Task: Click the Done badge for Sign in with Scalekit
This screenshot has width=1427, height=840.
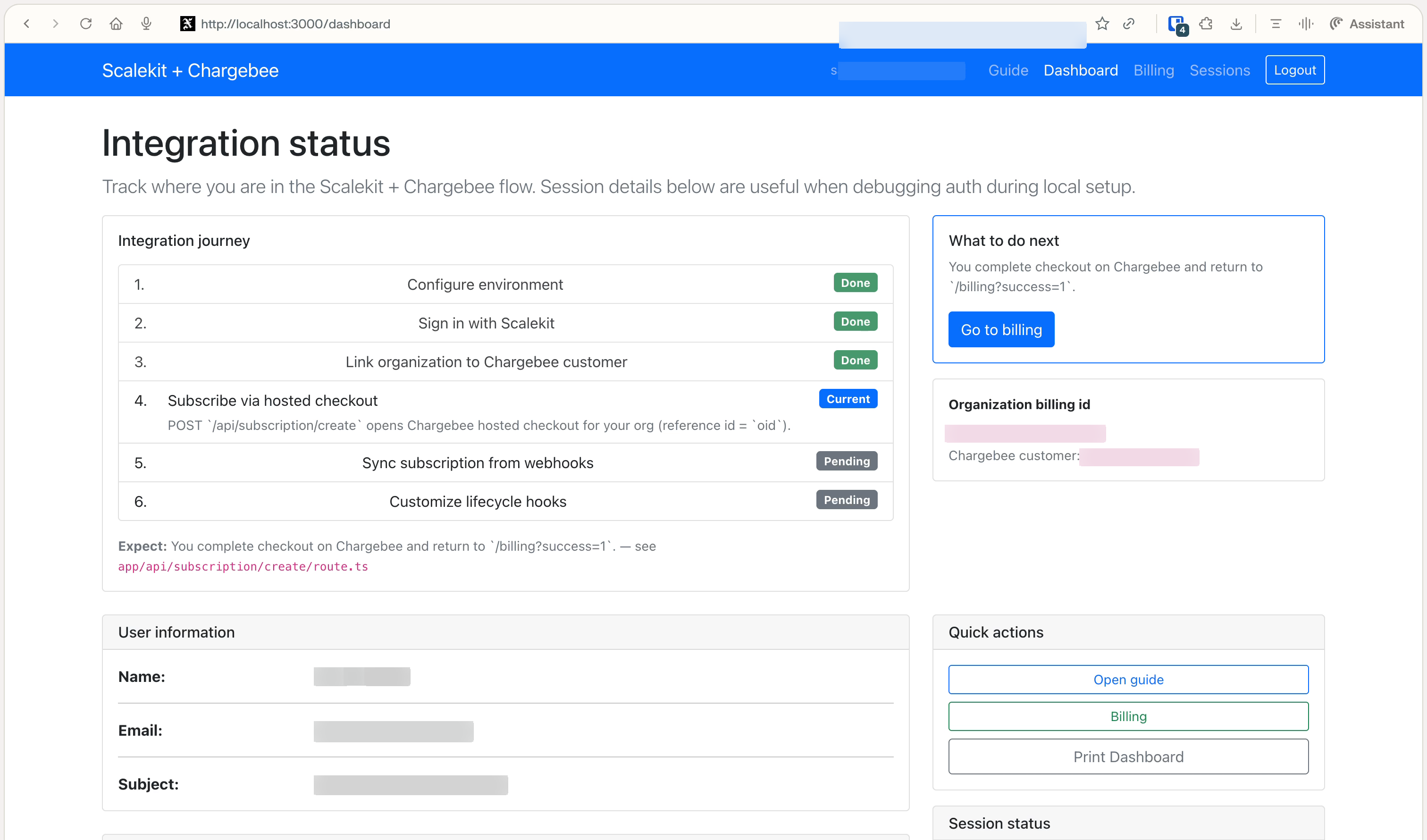Action: pyautogui.click(x=855, y=321)
